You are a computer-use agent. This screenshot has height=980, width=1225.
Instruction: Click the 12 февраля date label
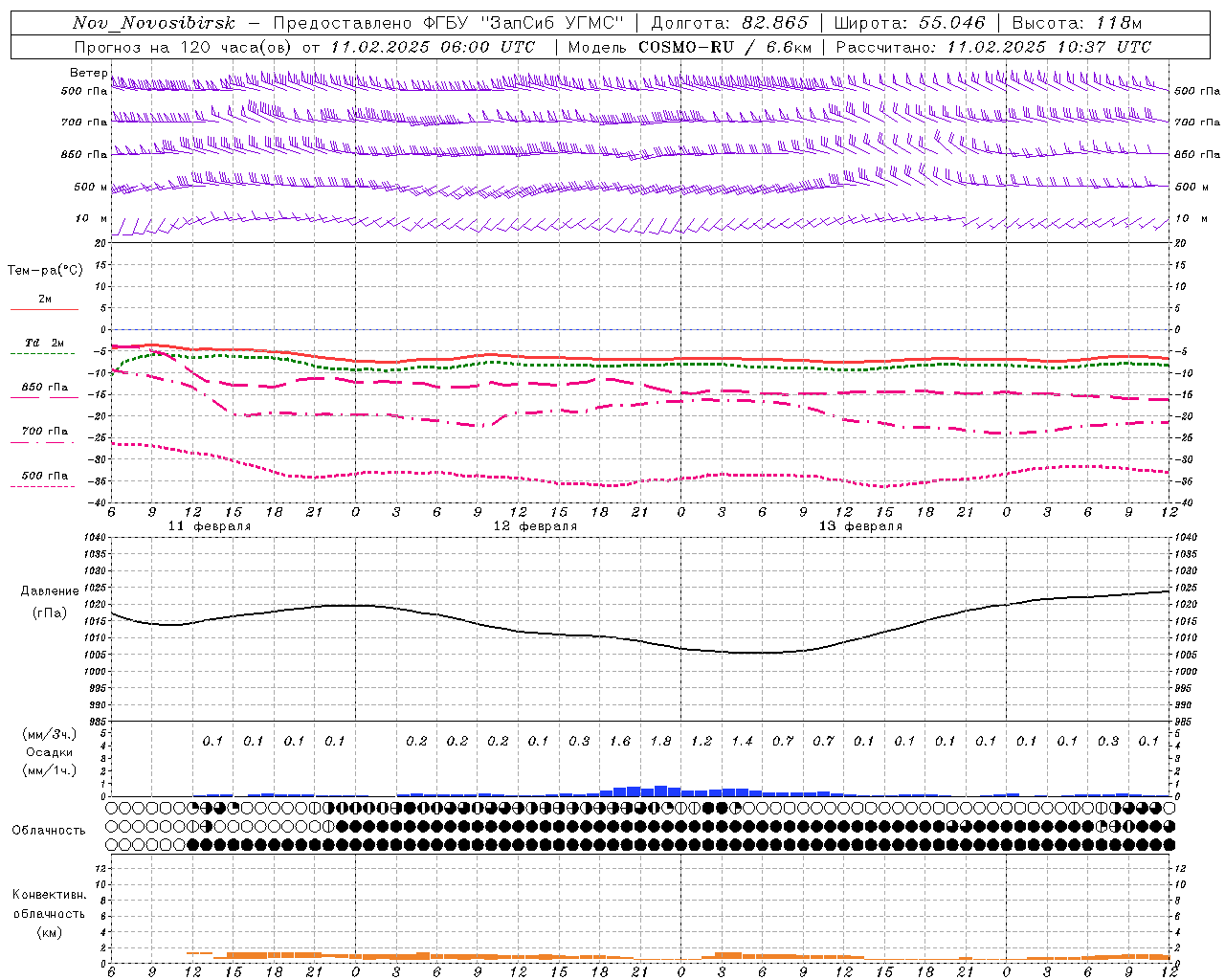[x=535, y=526]
